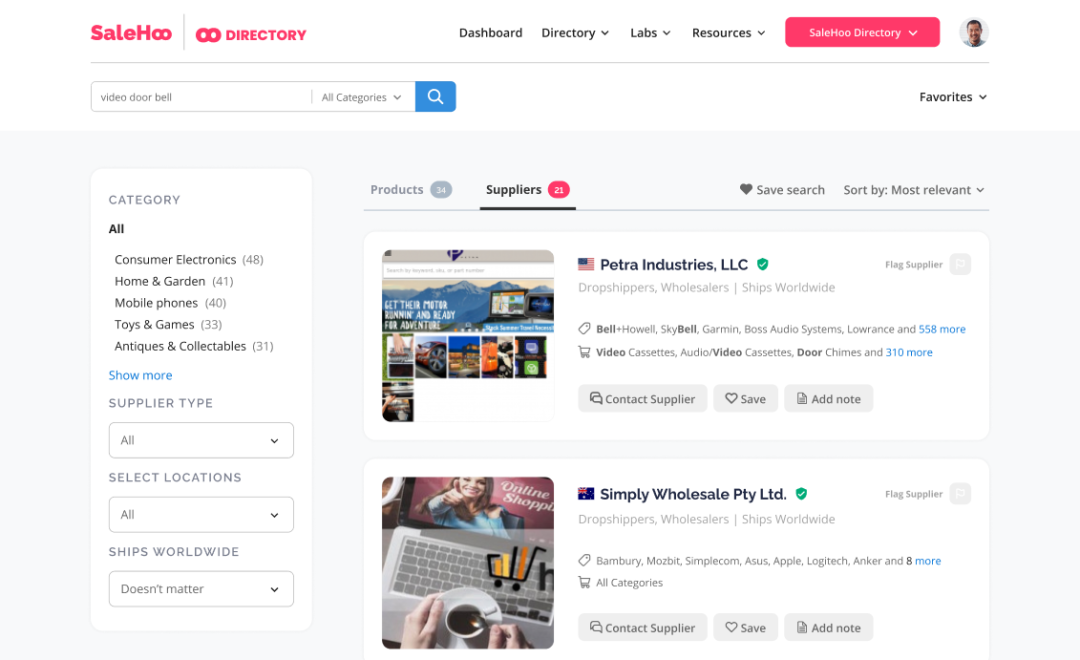1080x660 pixels.
Task: Open the Supplier Type dropdown
Action: coord(201,440)
